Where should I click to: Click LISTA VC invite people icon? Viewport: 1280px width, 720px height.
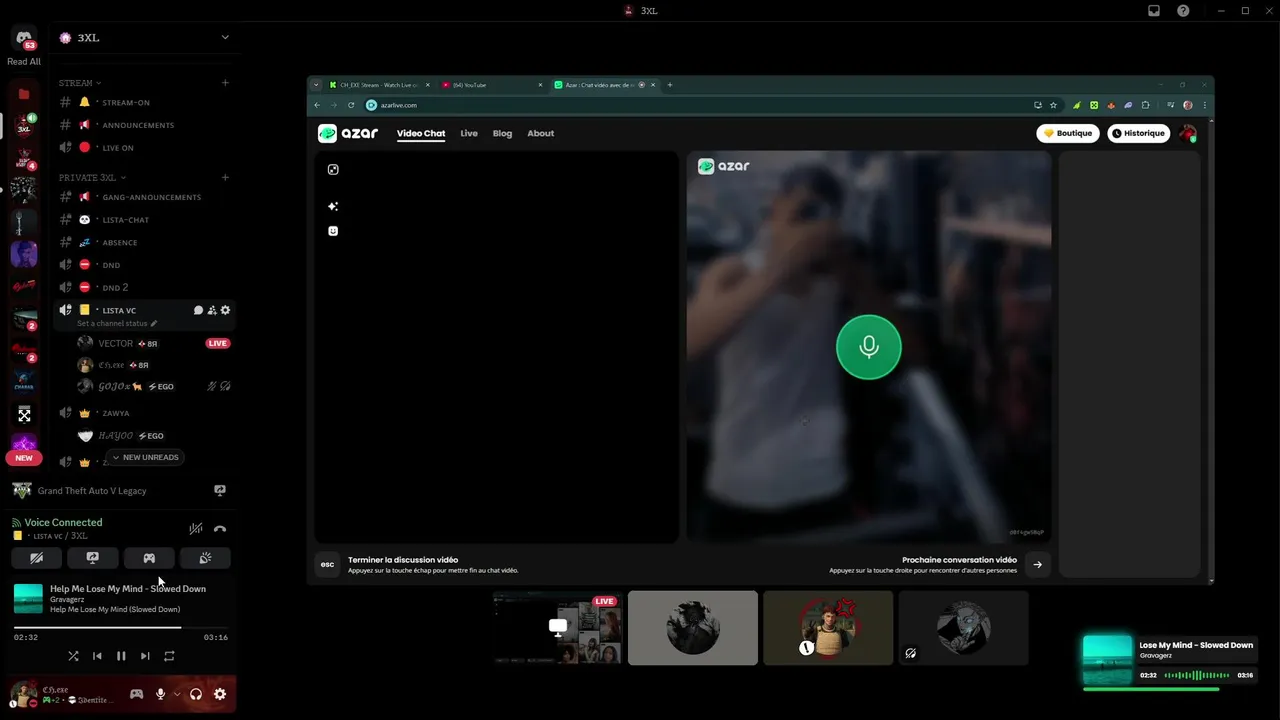tap(212, 310)
